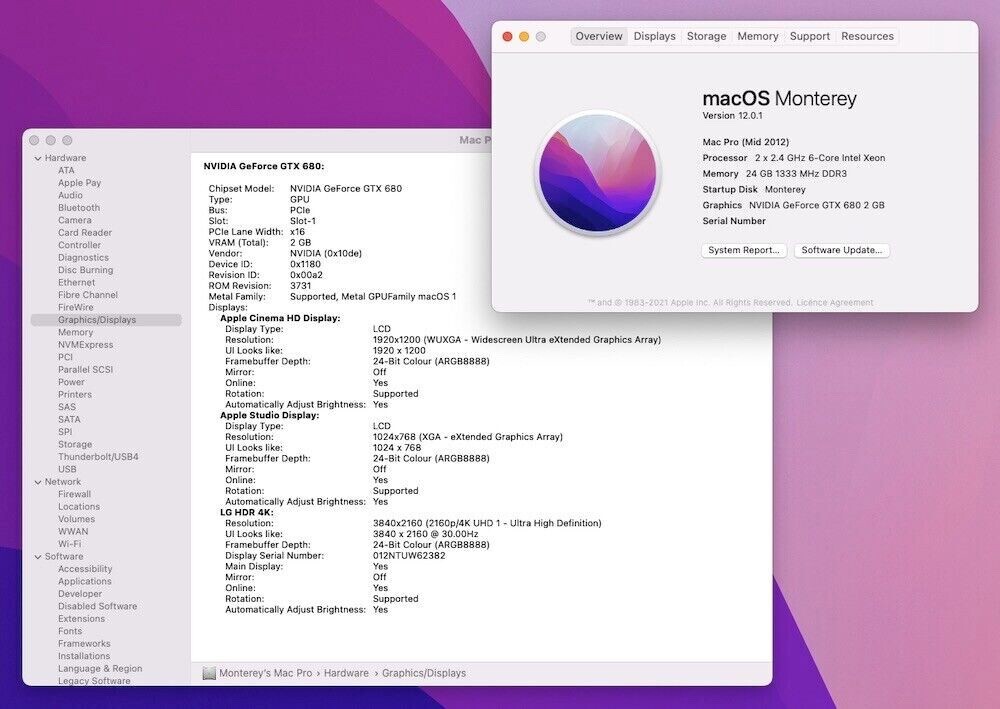Select Memory in the System Report sidebar
This screenshot has width=1000, height=709.
75,332
